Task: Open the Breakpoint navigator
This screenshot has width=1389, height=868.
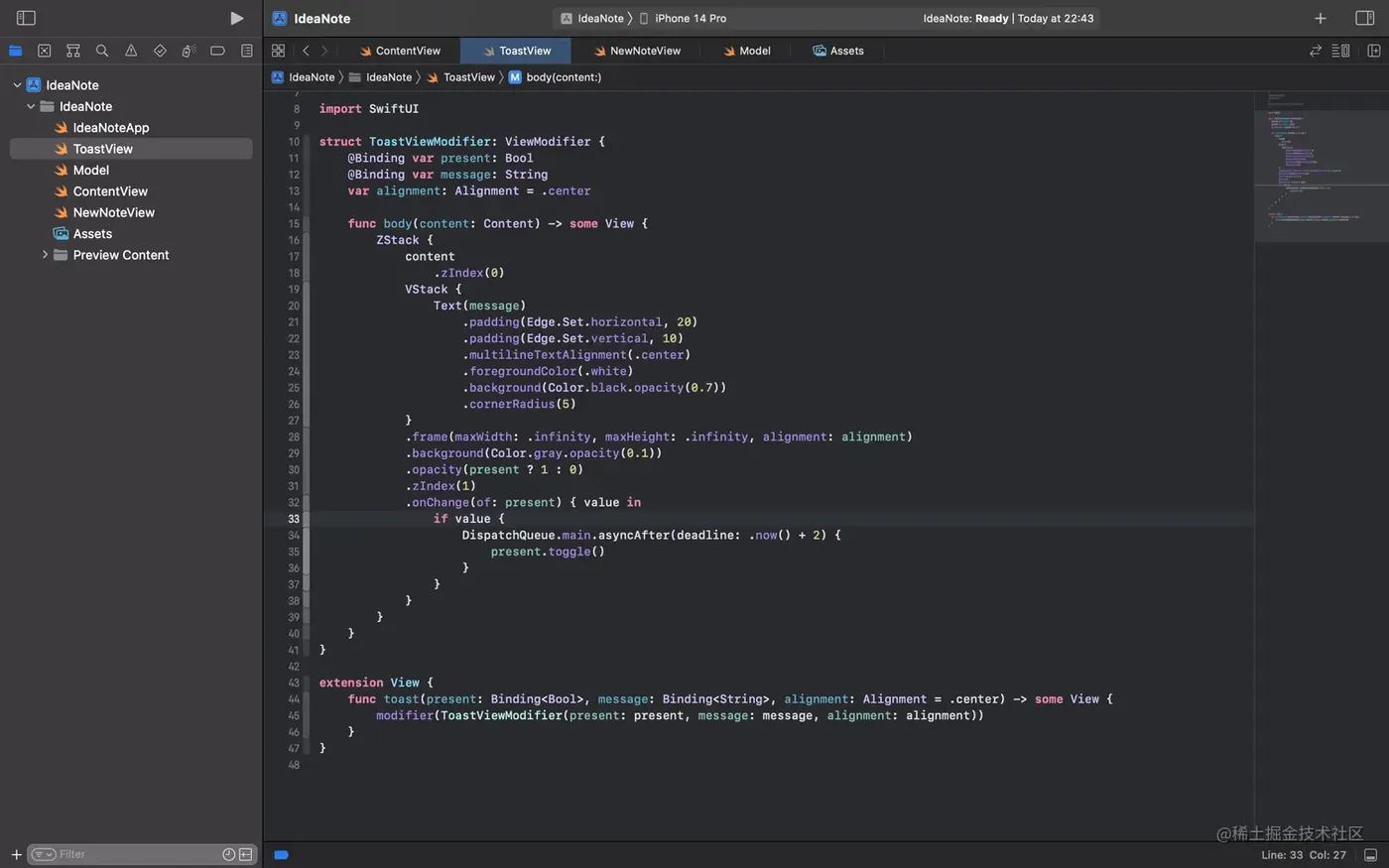Action: [217, 51]
